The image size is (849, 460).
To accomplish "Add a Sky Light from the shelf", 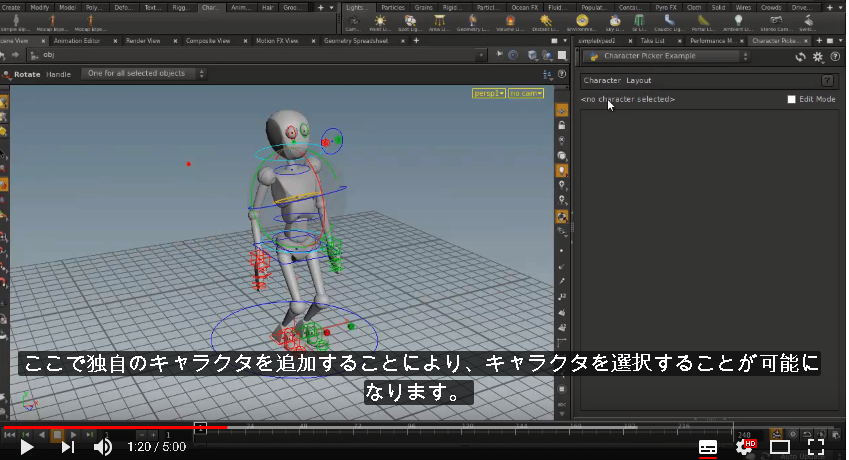I will [x=615, y=23].
